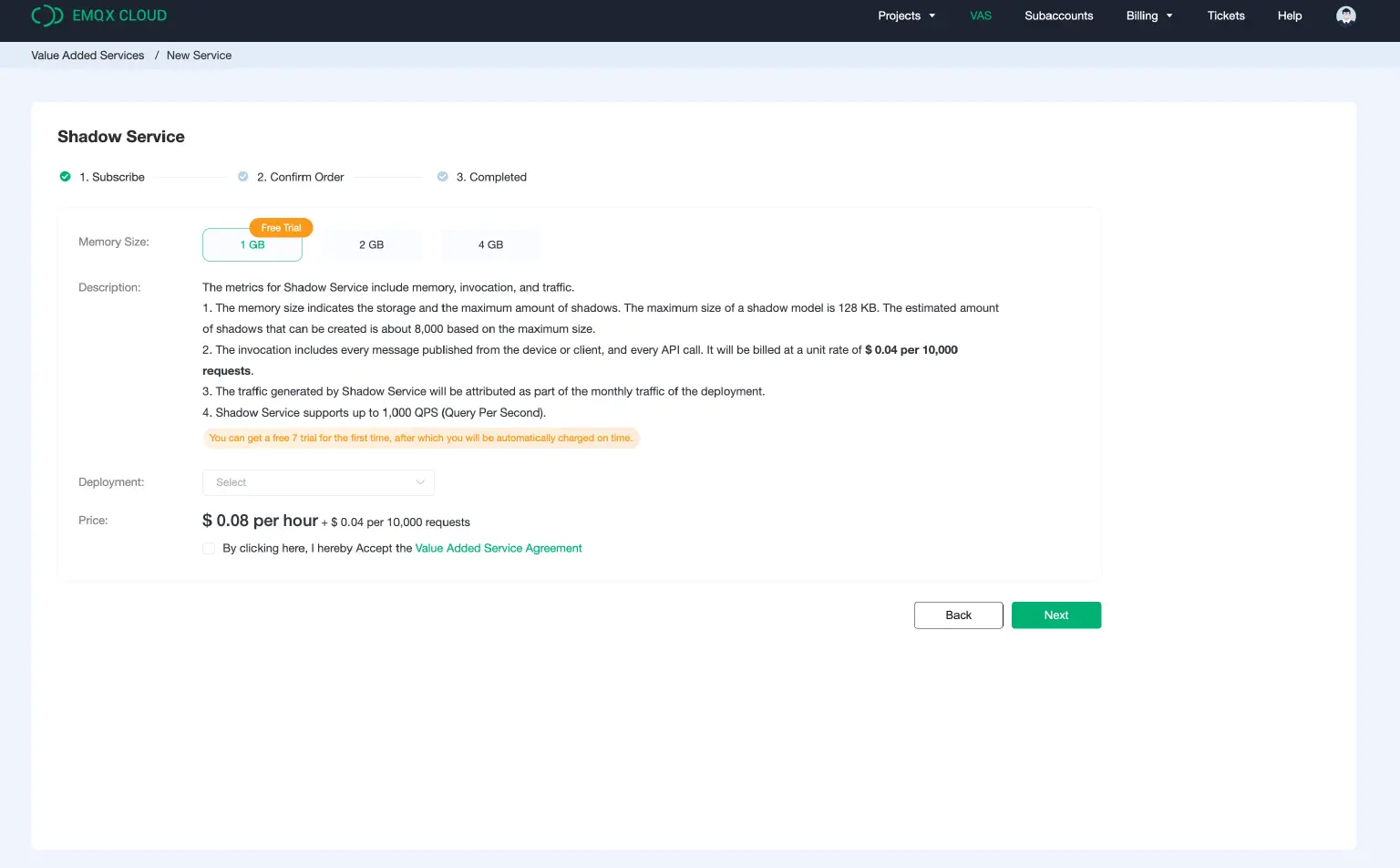
Task: Click the Back button
Action: click(958, 615)
